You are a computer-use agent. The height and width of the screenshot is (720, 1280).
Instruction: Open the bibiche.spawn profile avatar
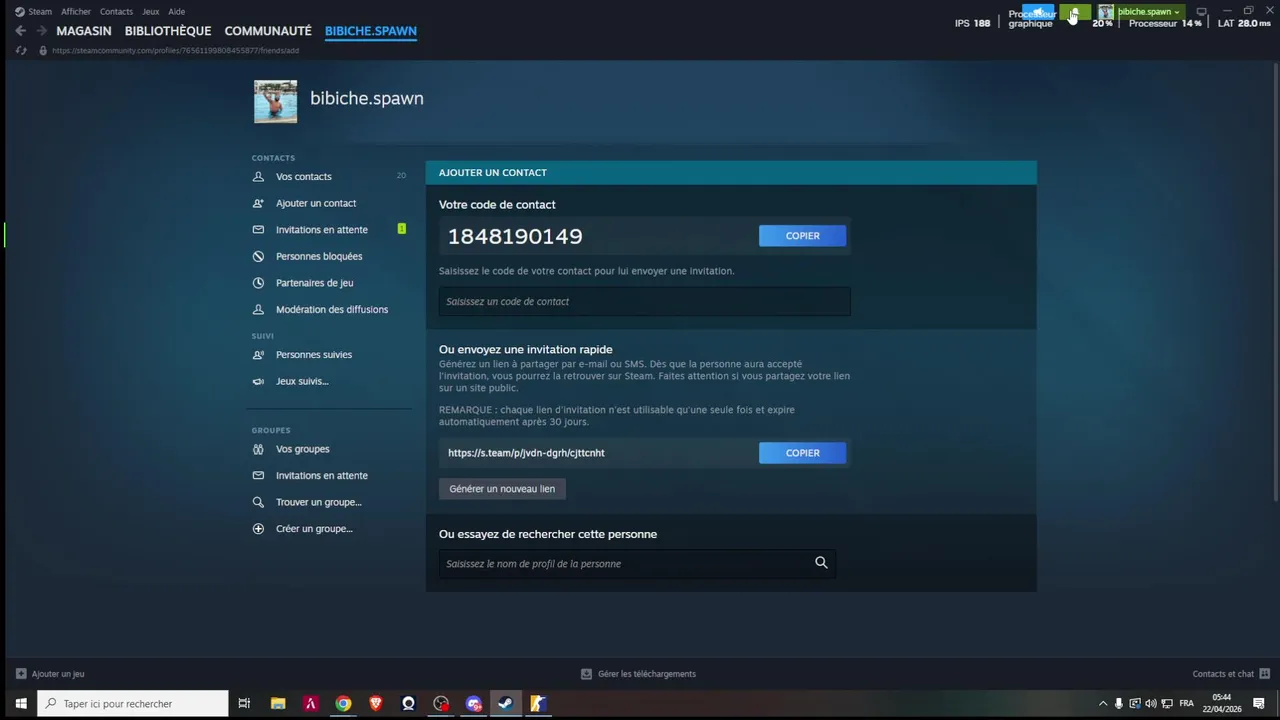click(275, 101)
